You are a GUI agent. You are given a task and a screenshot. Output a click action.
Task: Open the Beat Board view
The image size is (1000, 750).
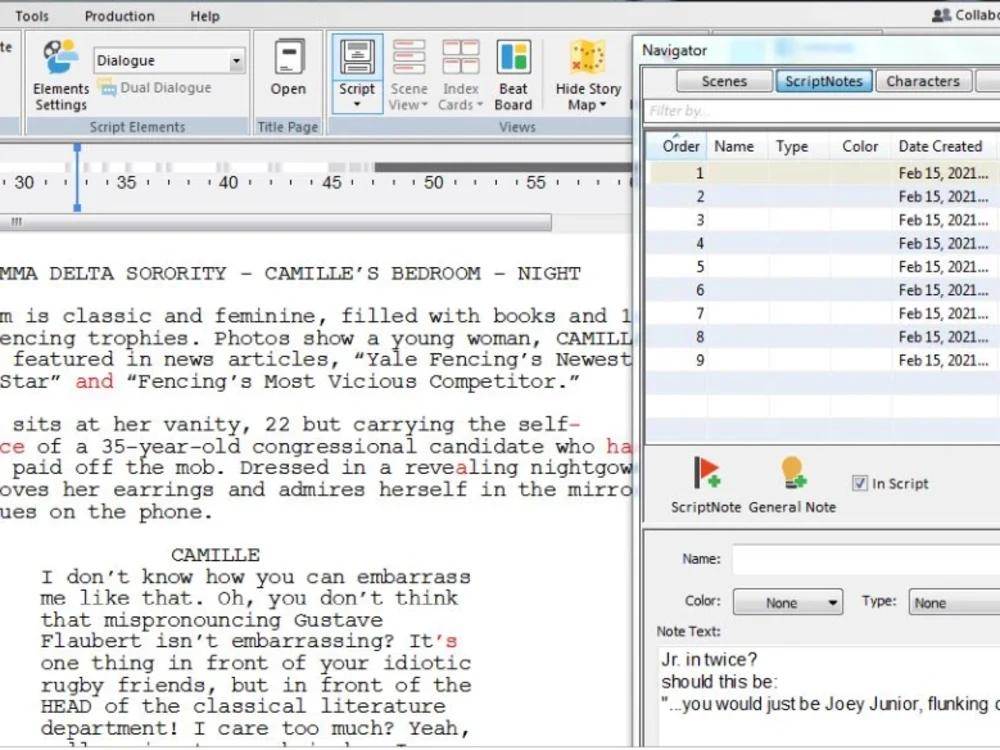pos(513,75)
